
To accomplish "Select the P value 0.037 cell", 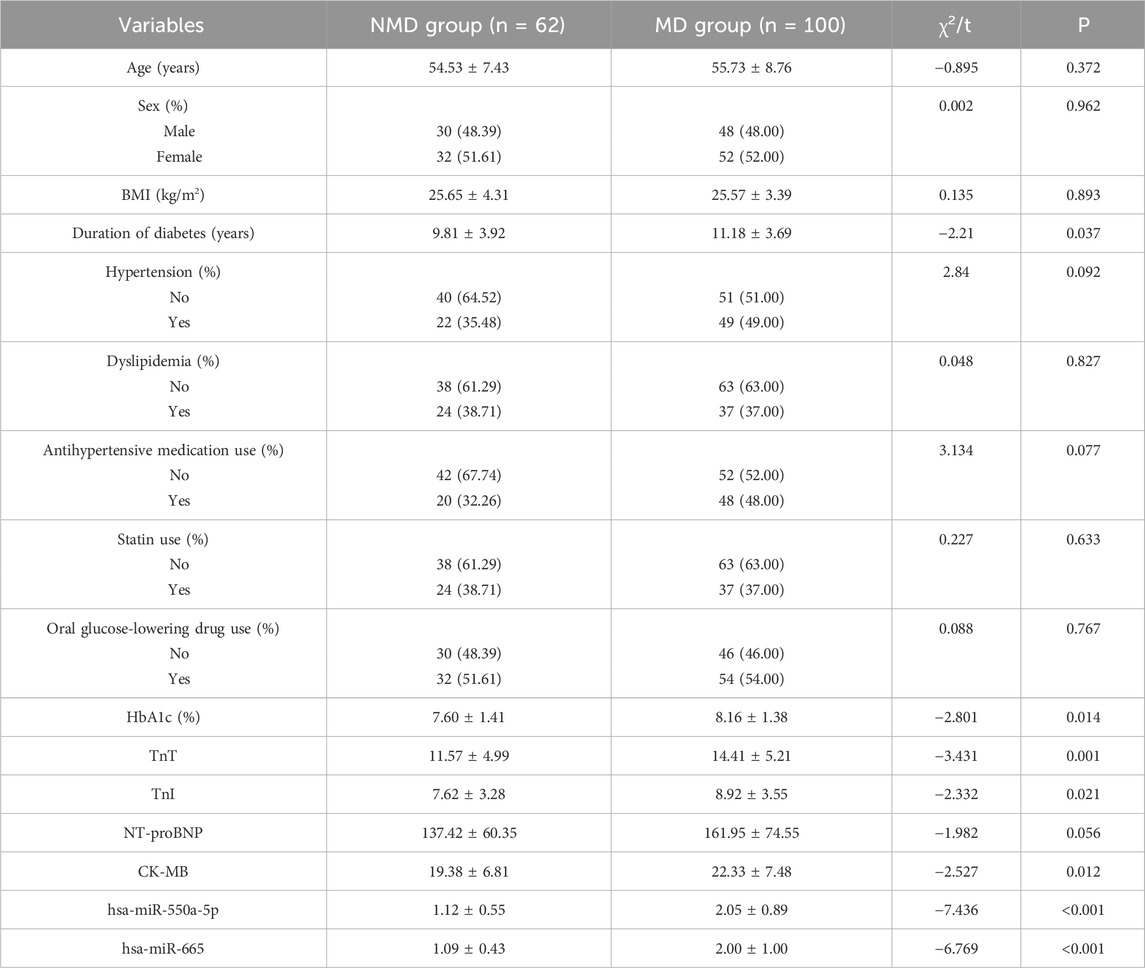I will 1082,234.
